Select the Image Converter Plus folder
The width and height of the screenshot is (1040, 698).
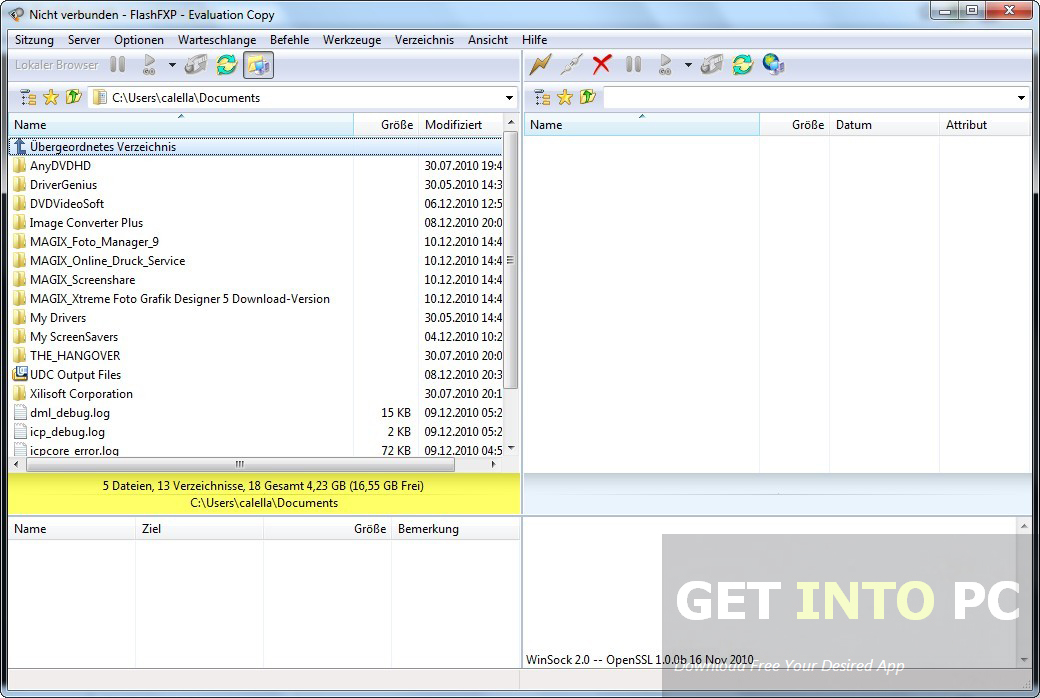(x=256, y=223)
